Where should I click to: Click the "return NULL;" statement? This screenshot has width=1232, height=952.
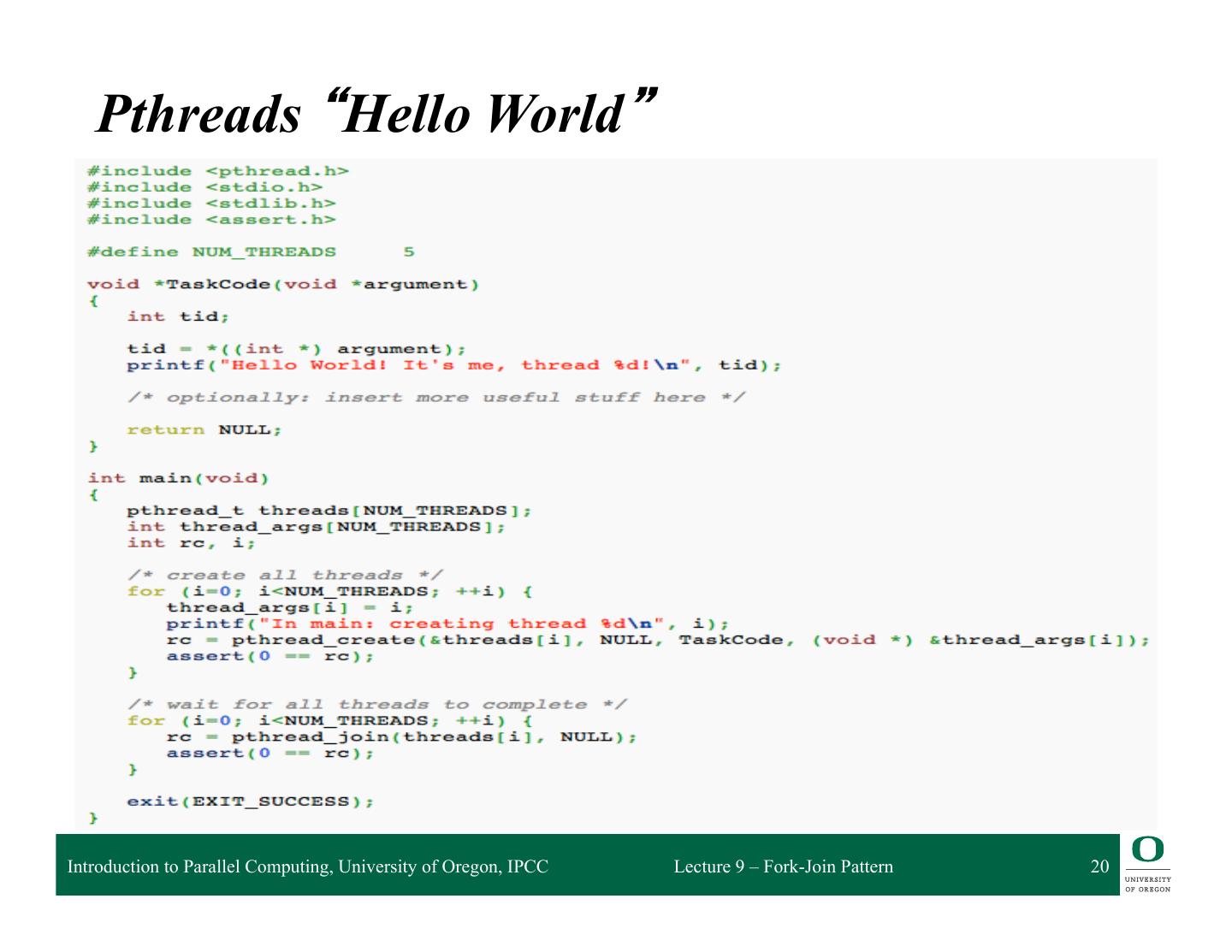pos(204,429)
